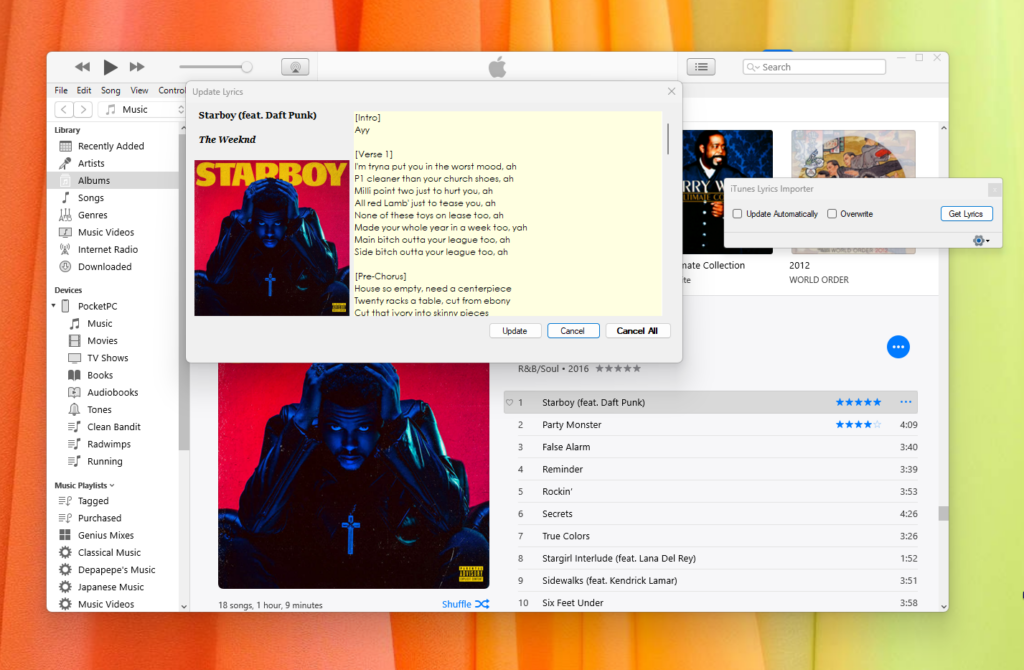Image resolution: width=1024 pixels, height=670 pixels.
Task: Open the Music media type dropdown
Action: tap(145, 110)
